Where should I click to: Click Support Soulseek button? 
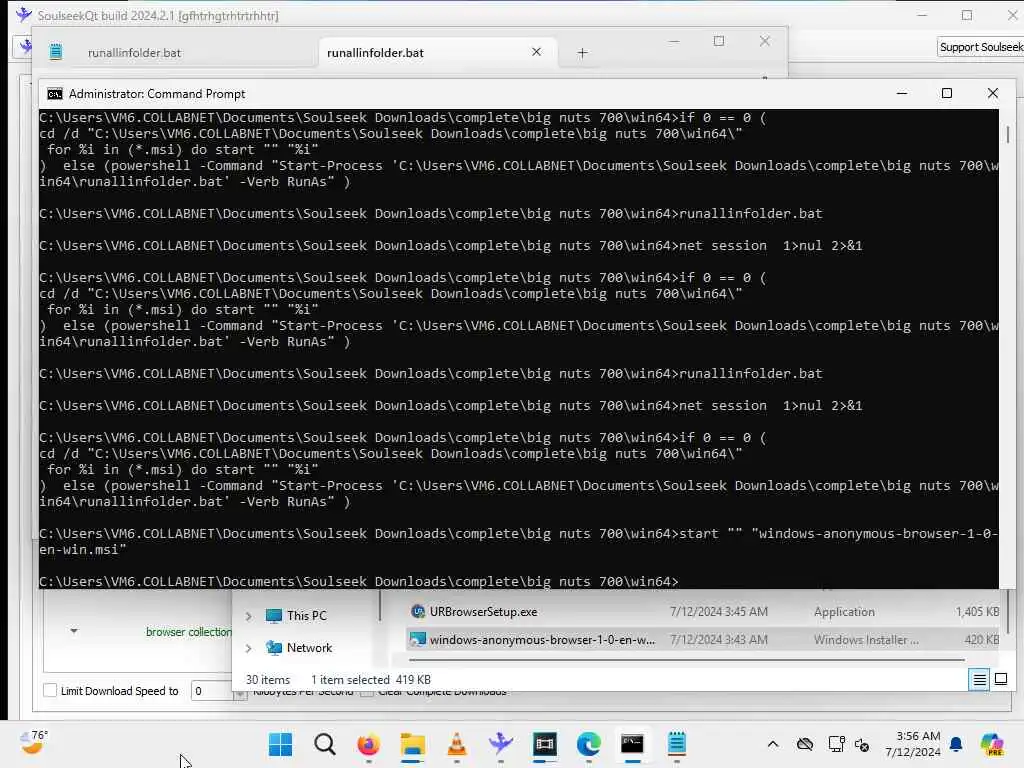pyautogui.click(x=981, y=47)
